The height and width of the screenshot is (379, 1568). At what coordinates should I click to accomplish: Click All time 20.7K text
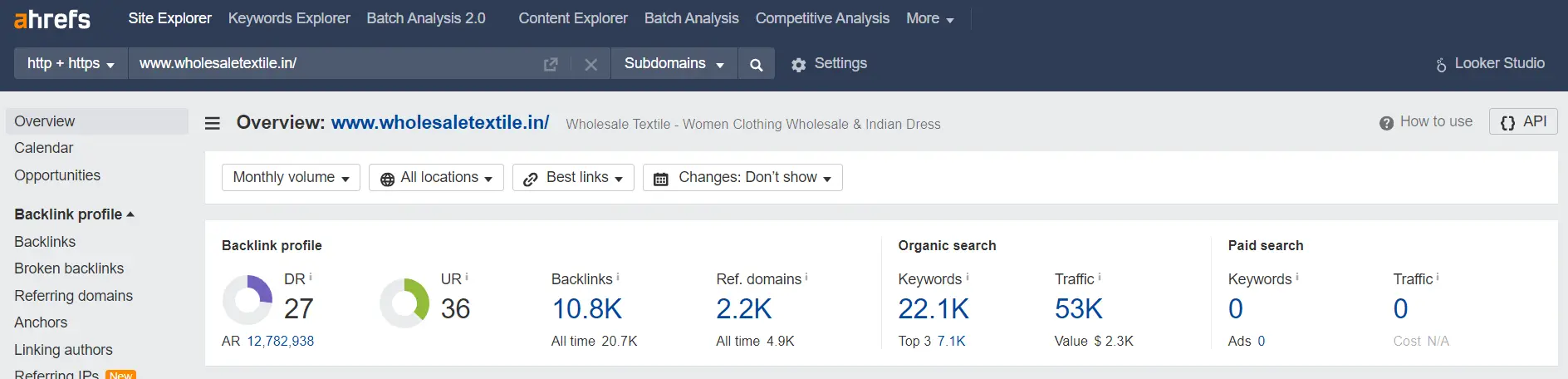pos(595,341)
